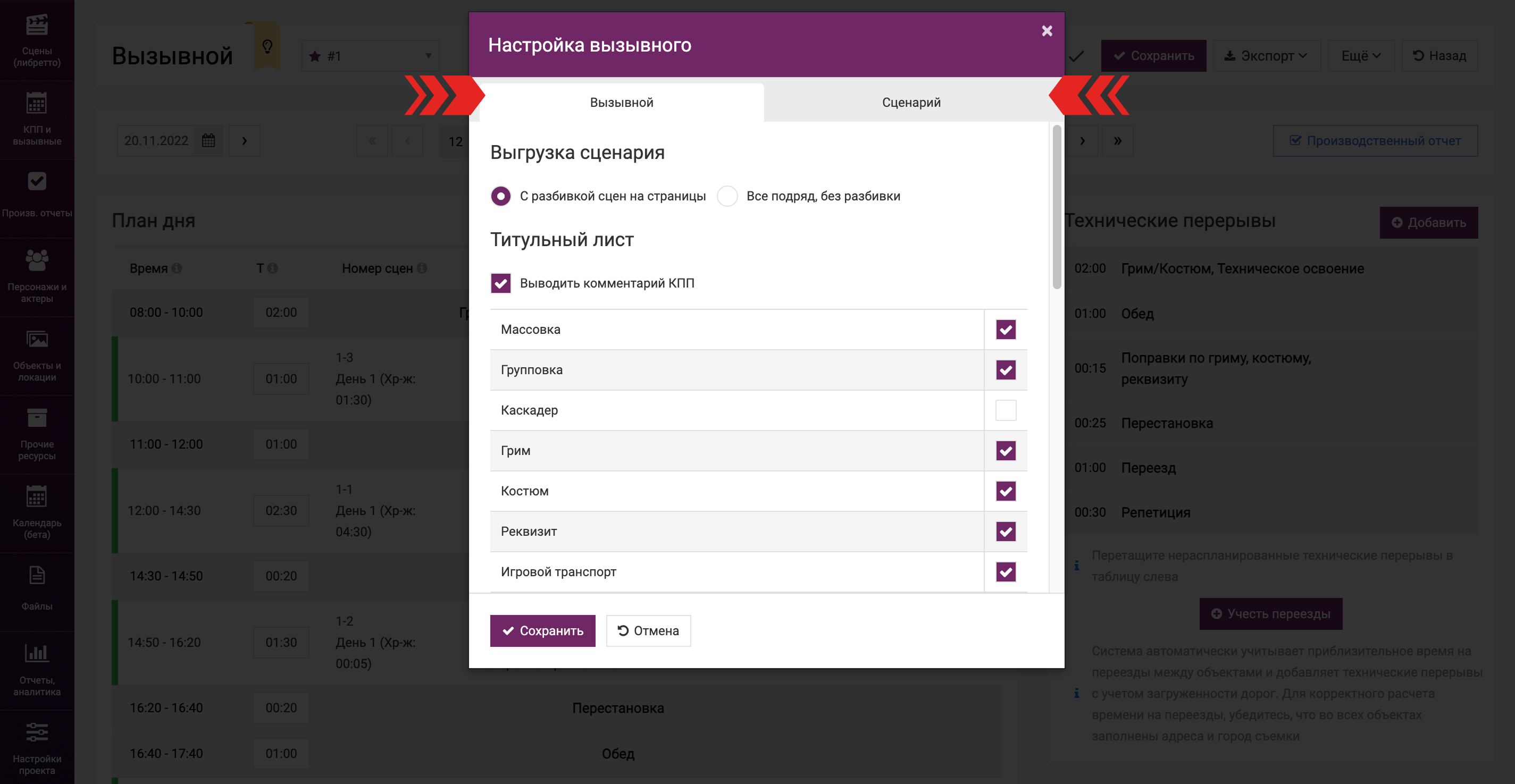Uncheck the Грим checkbox
The width and height of the screenshot is (1515, 784).
tap(1006, 451)
